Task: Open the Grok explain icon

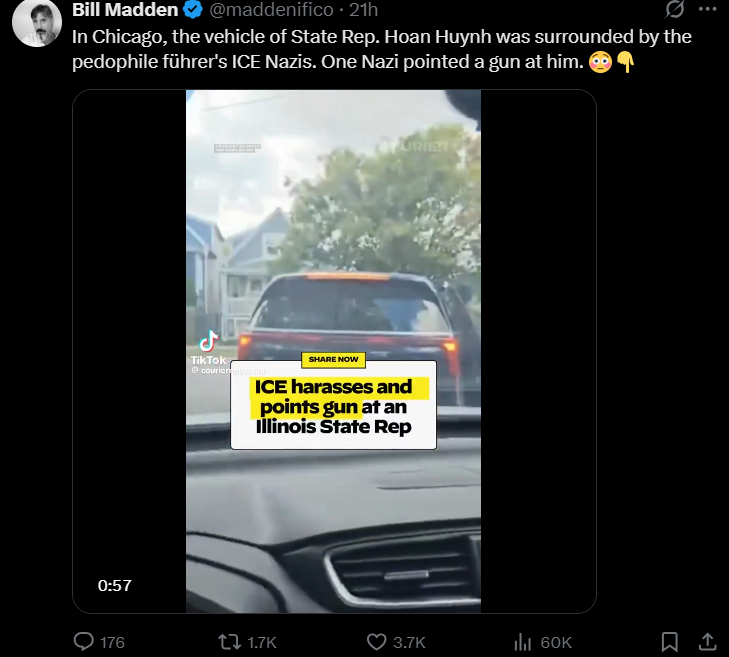Action: [675, 9]
